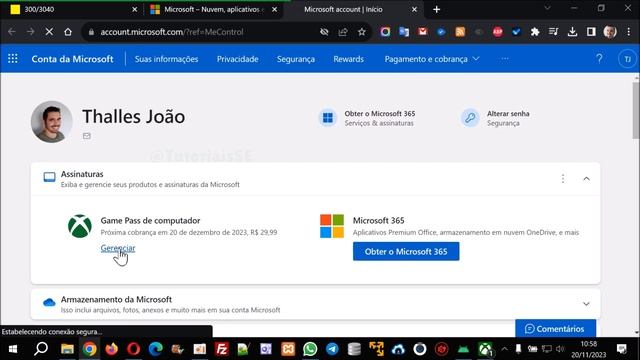Open the Microsoft apps grid launcher

[x=13, y=59]
